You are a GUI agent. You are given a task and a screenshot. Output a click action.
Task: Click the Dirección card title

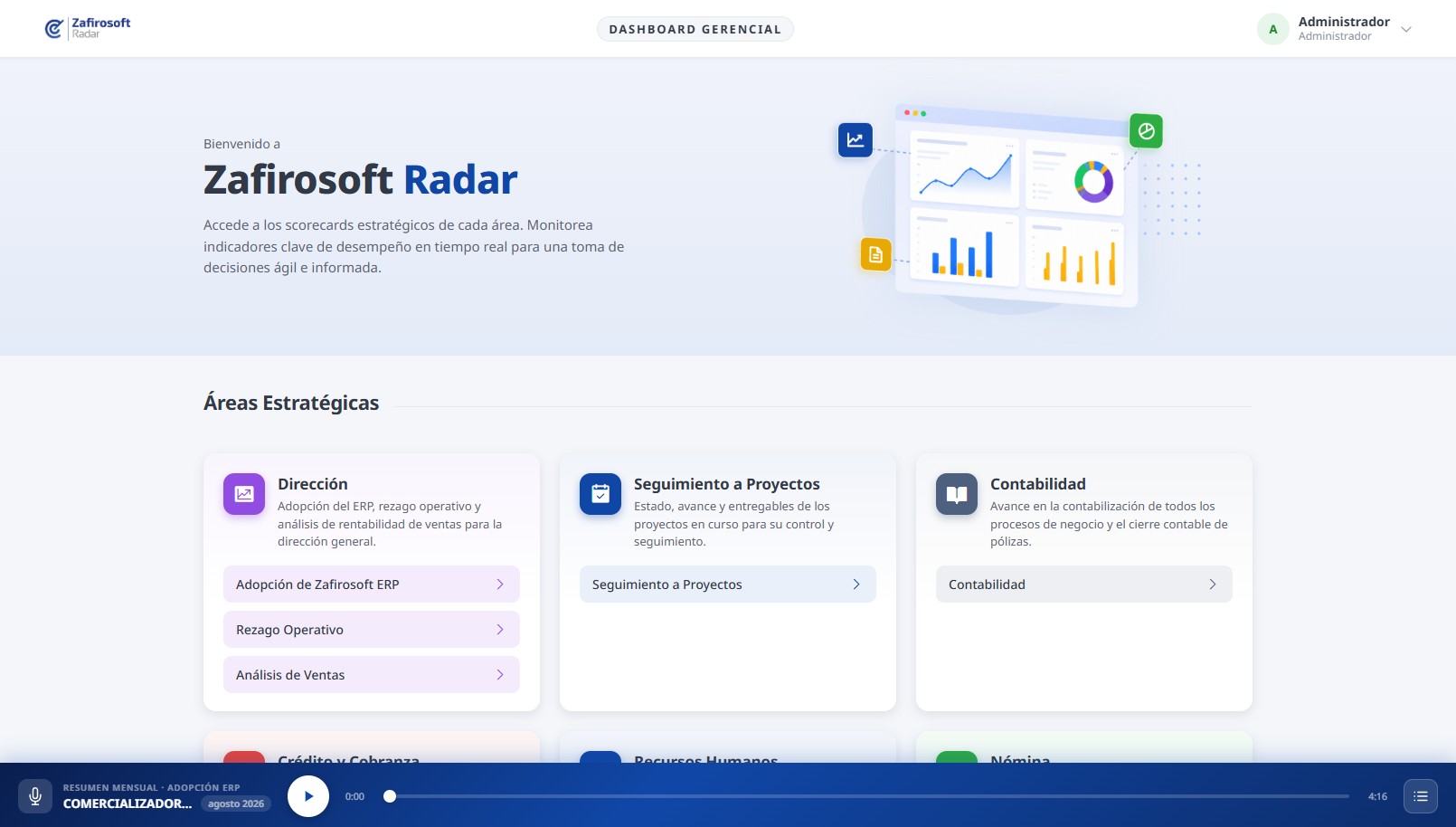point(313,484)
